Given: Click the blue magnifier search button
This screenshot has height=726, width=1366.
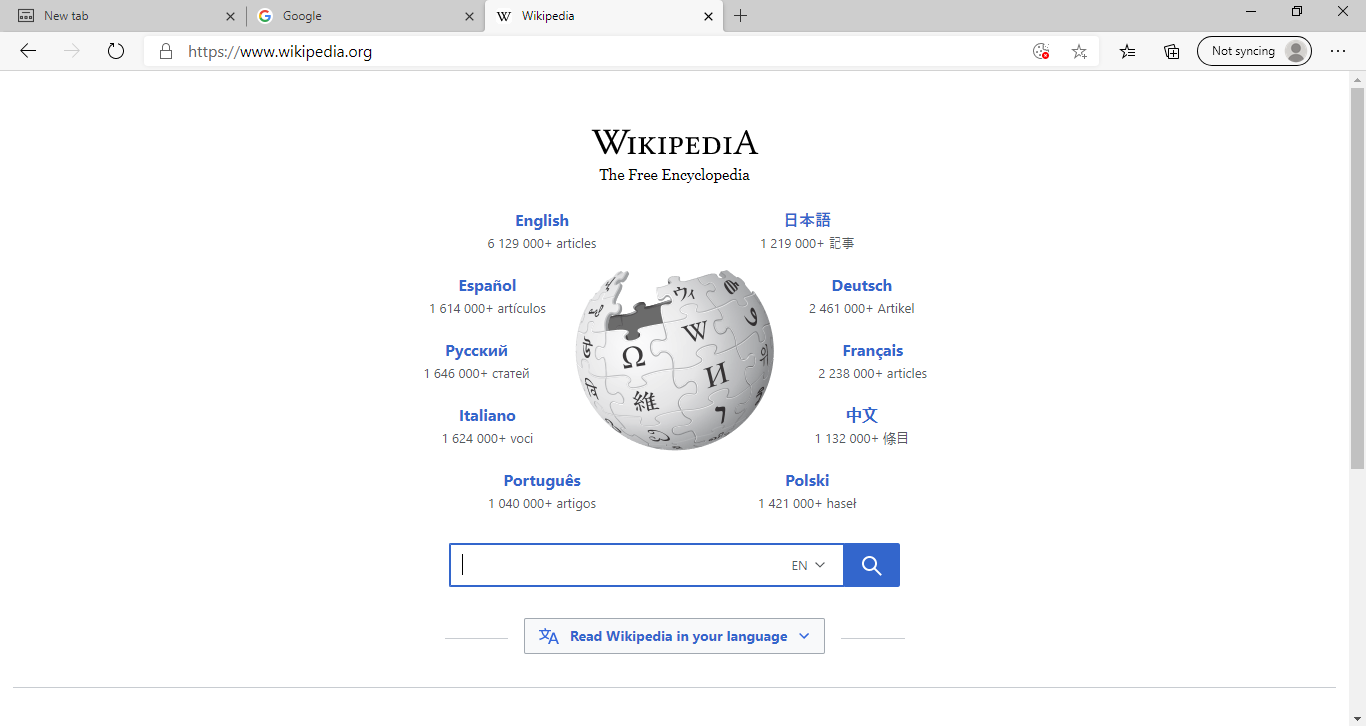Looking at the screenshot, I should (871, 565).
